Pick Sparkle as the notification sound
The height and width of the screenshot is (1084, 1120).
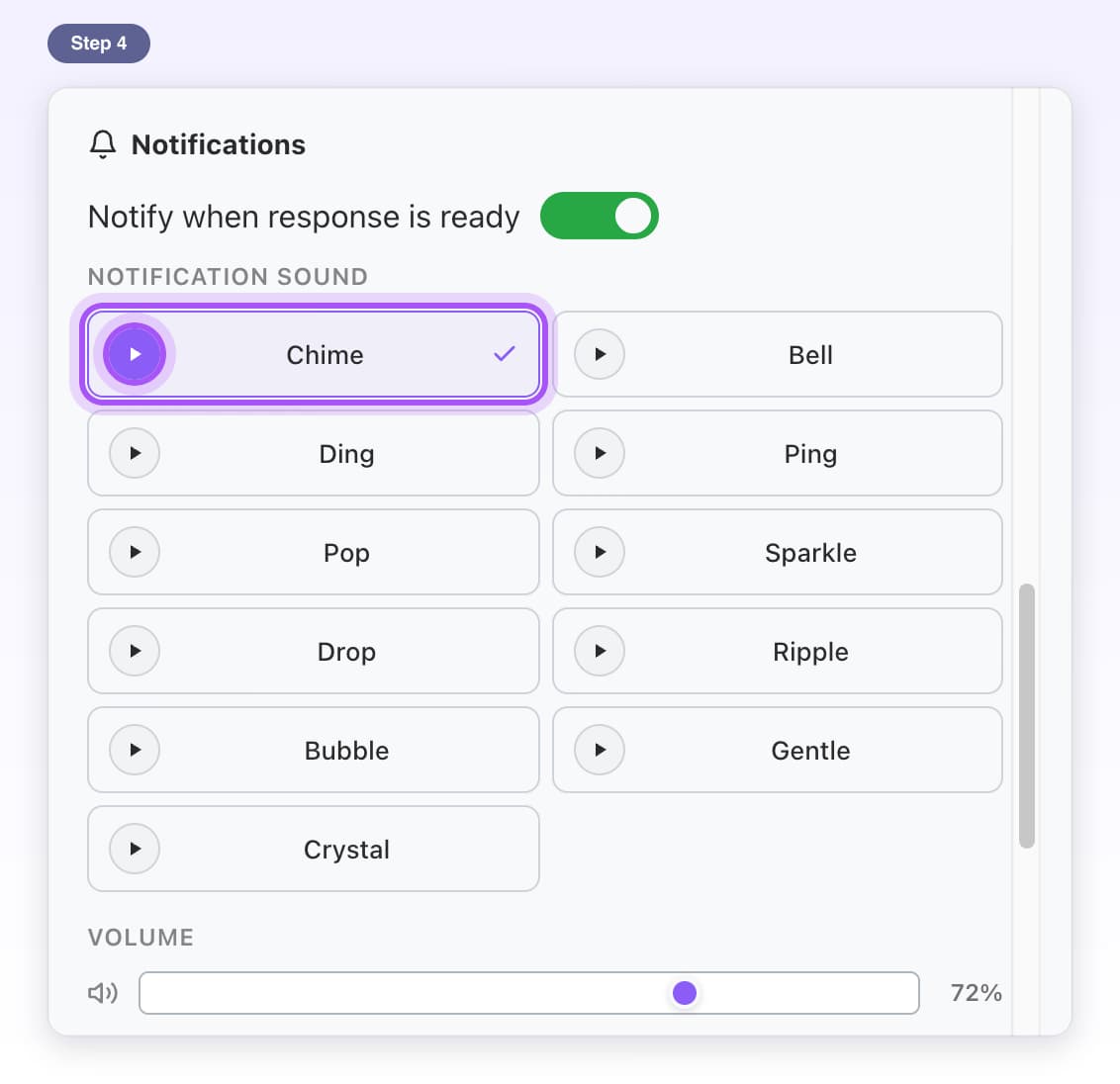coord(778,552)
